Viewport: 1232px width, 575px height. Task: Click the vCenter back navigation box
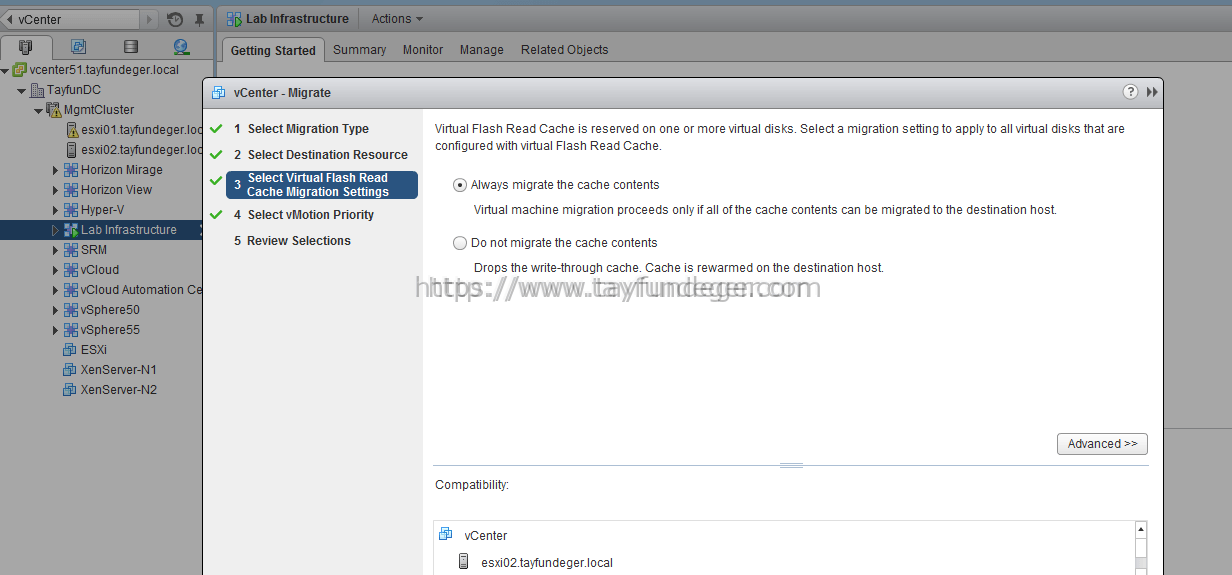[x=72, y=19]
